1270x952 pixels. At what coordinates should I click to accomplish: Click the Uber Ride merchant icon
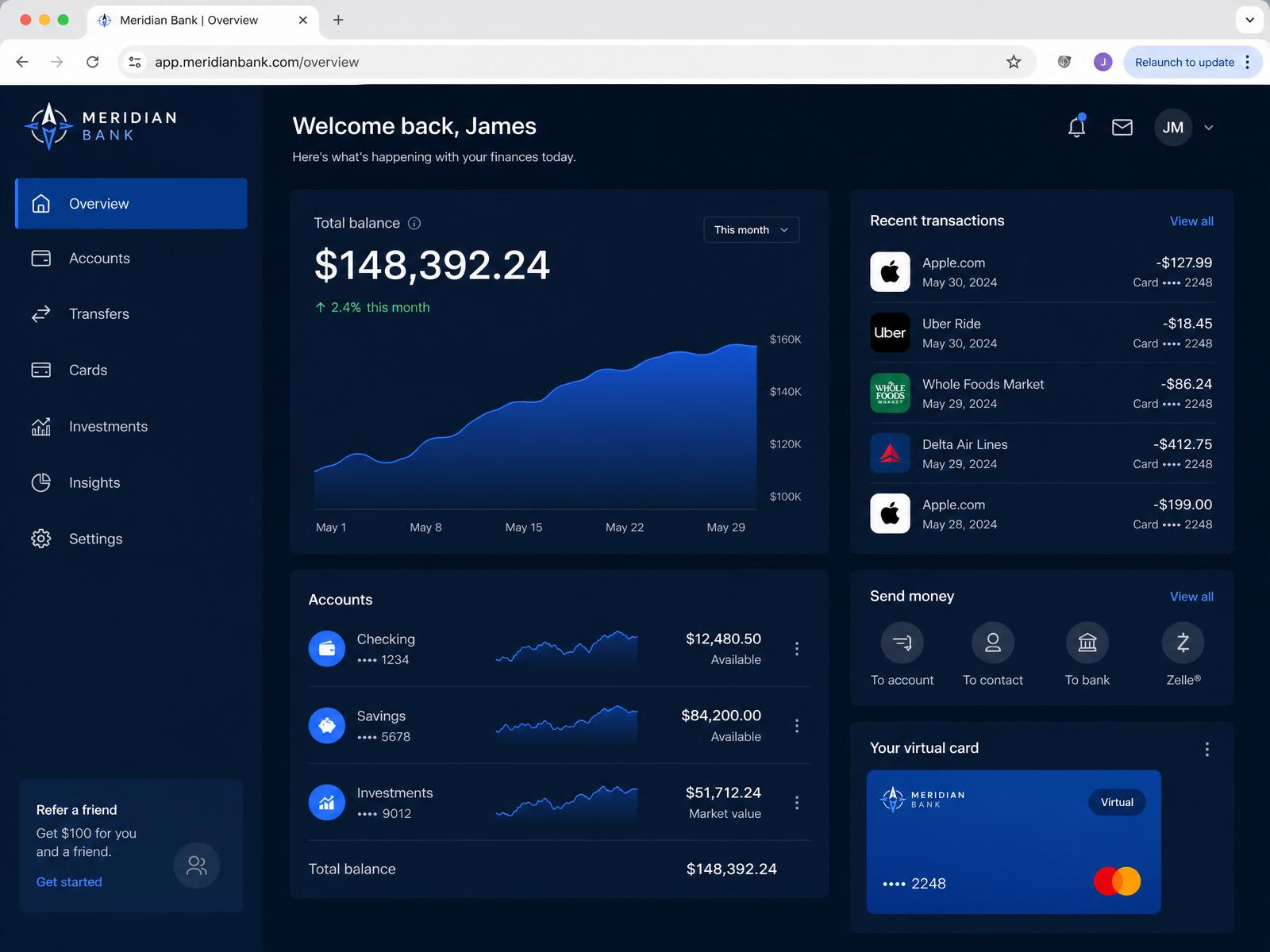[x=890, y=332]
